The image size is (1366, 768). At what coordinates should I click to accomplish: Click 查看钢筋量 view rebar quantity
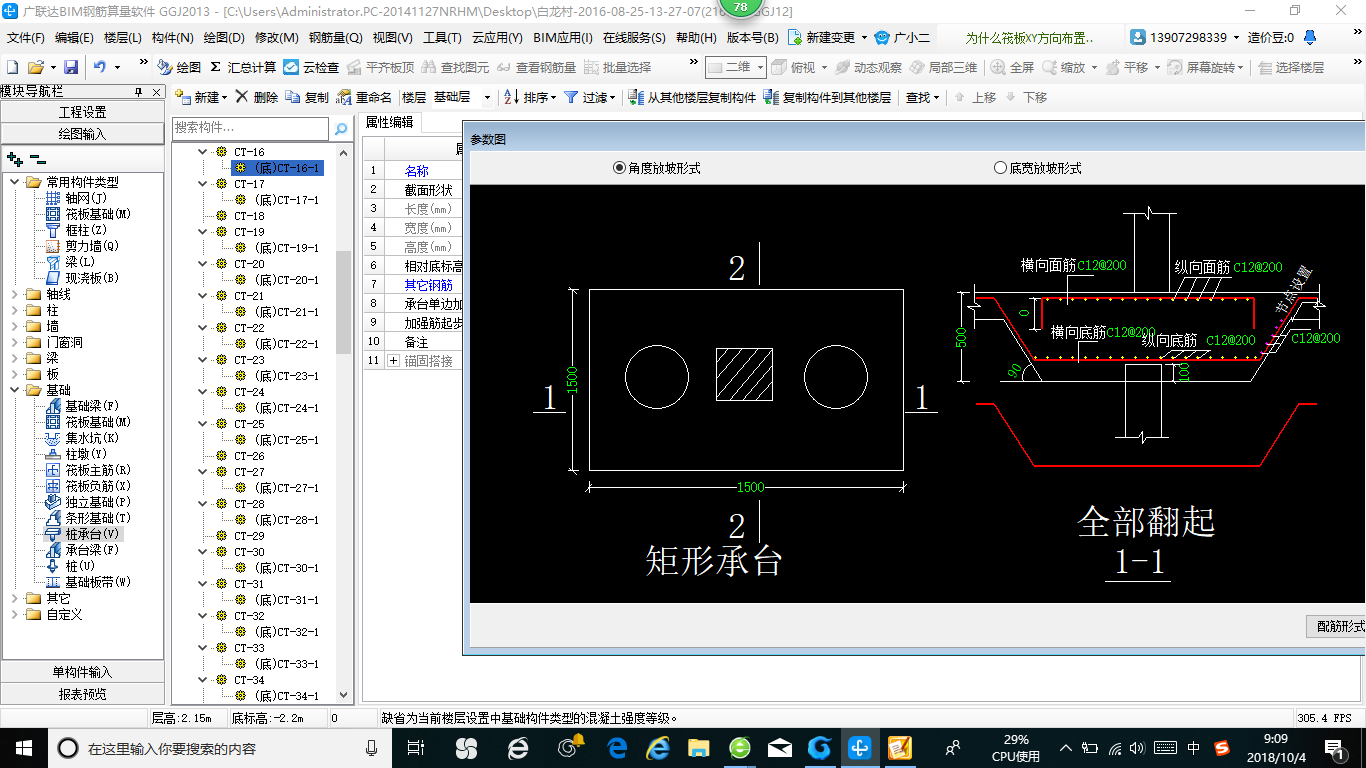pos(537,67)
